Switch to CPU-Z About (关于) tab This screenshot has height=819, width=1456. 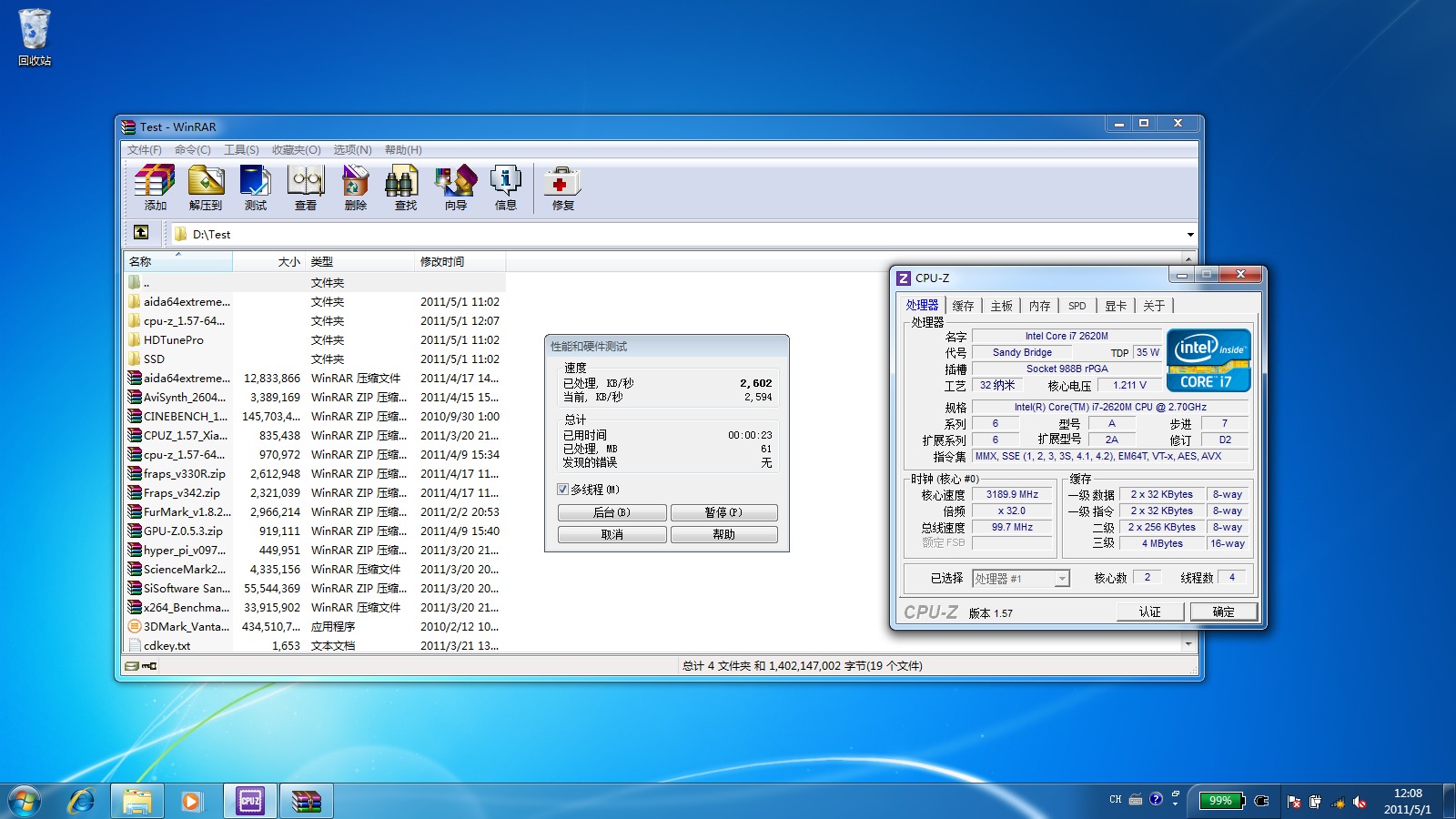1154,306
